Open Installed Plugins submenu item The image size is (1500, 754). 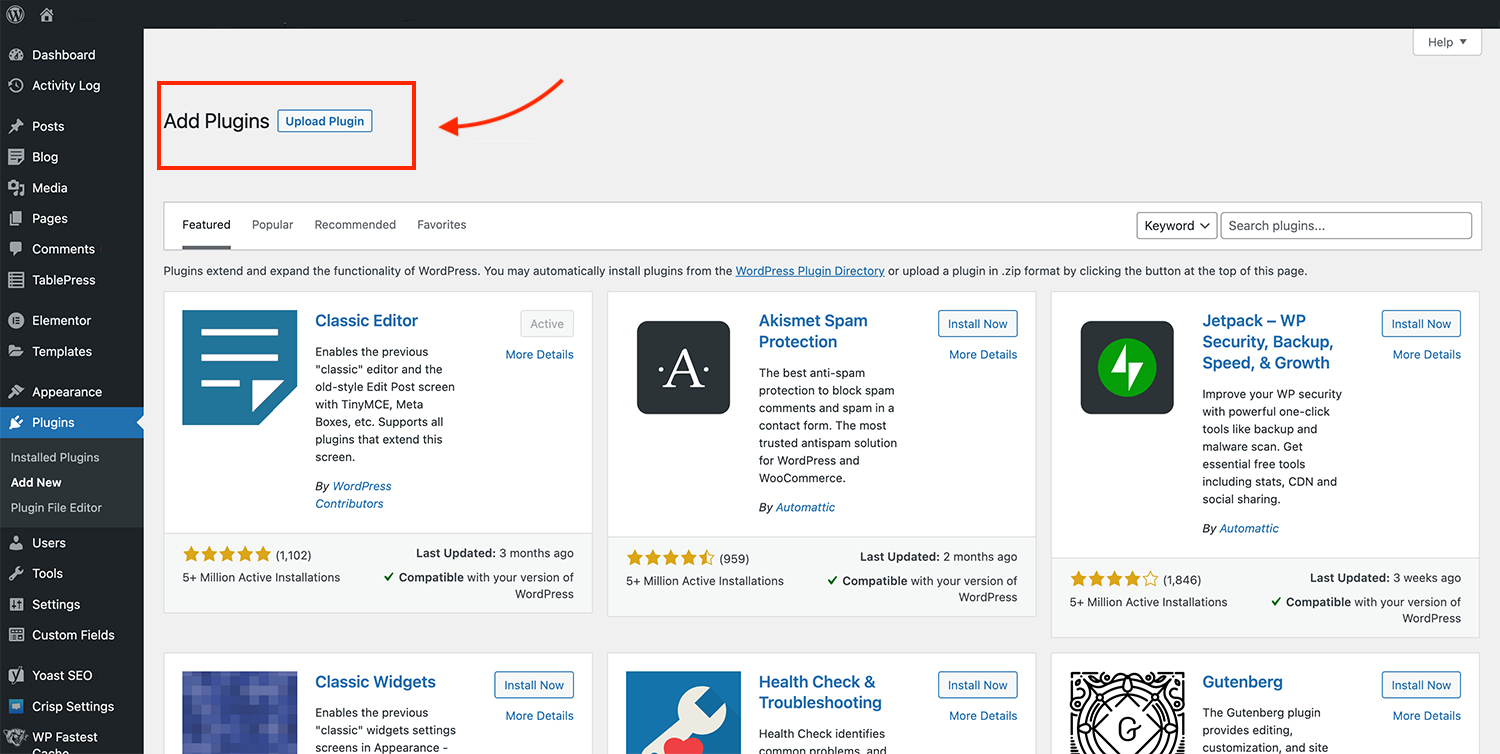pyautogui.click(x=55, y=457)
